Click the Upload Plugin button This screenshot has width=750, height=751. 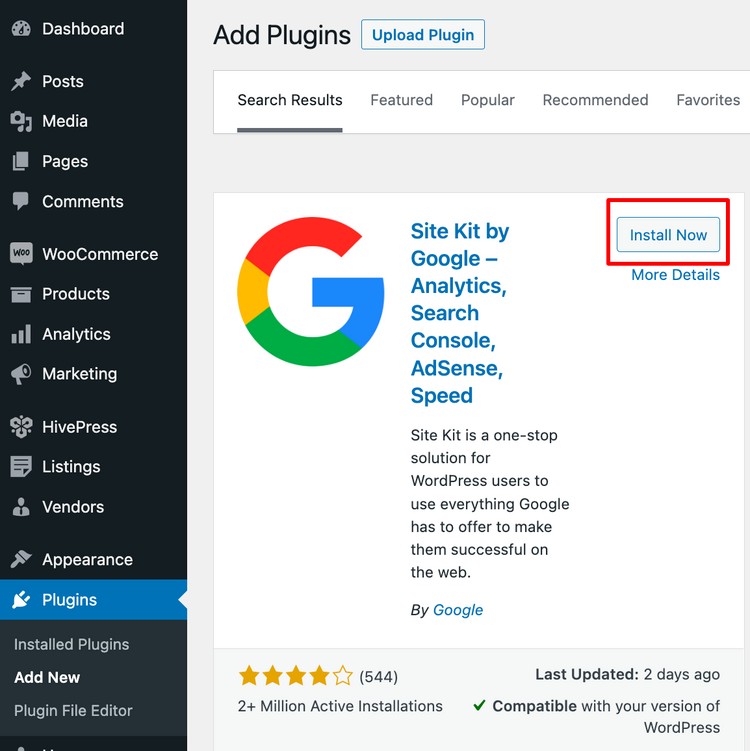(x=423, y=34)
